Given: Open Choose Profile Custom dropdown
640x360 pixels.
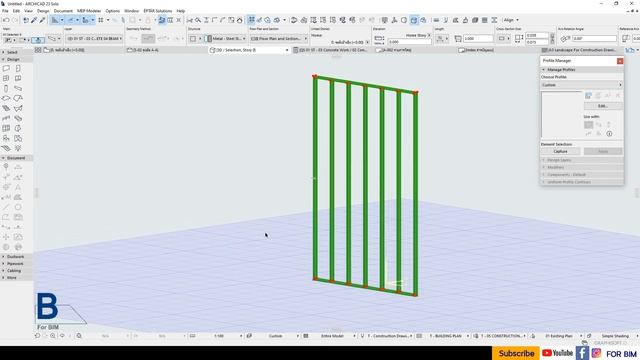Looking at the screenshot, I should point(582,84).
